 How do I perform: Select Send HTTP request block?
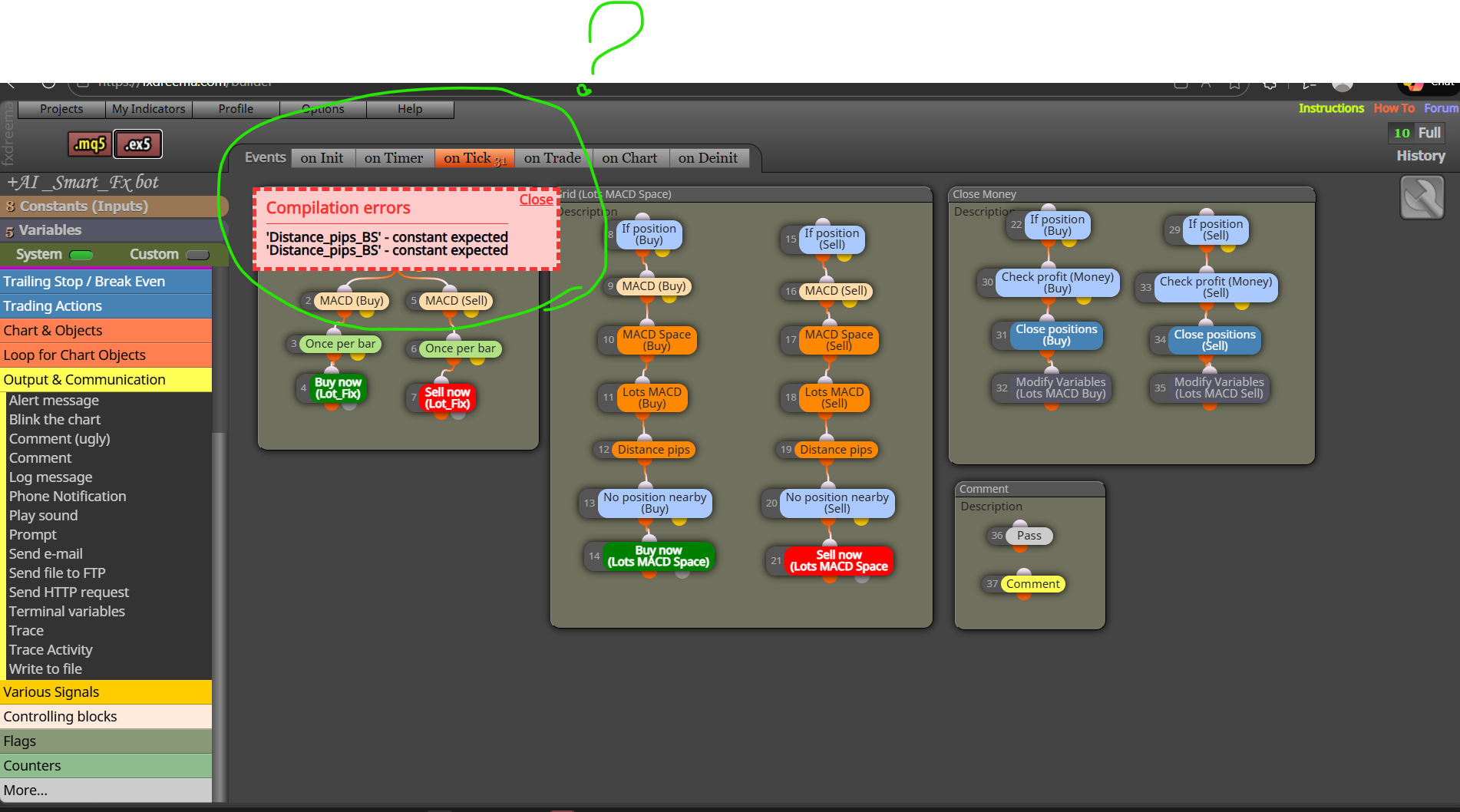pos(69,592)
